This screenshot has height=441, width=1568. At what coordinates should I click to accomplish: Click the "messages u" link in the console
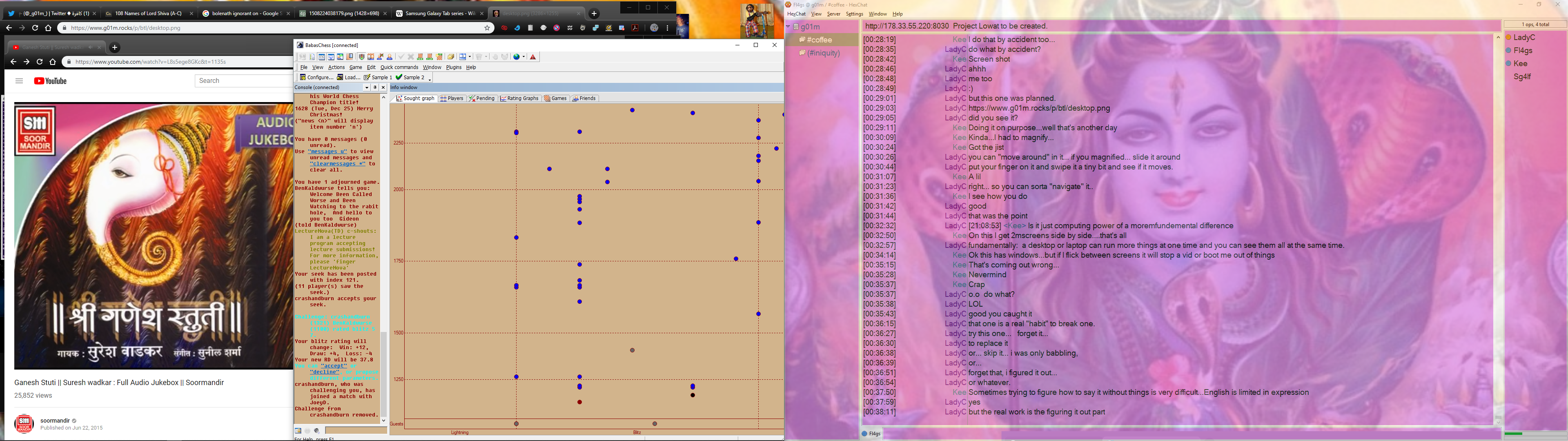(x=327, y=151)
